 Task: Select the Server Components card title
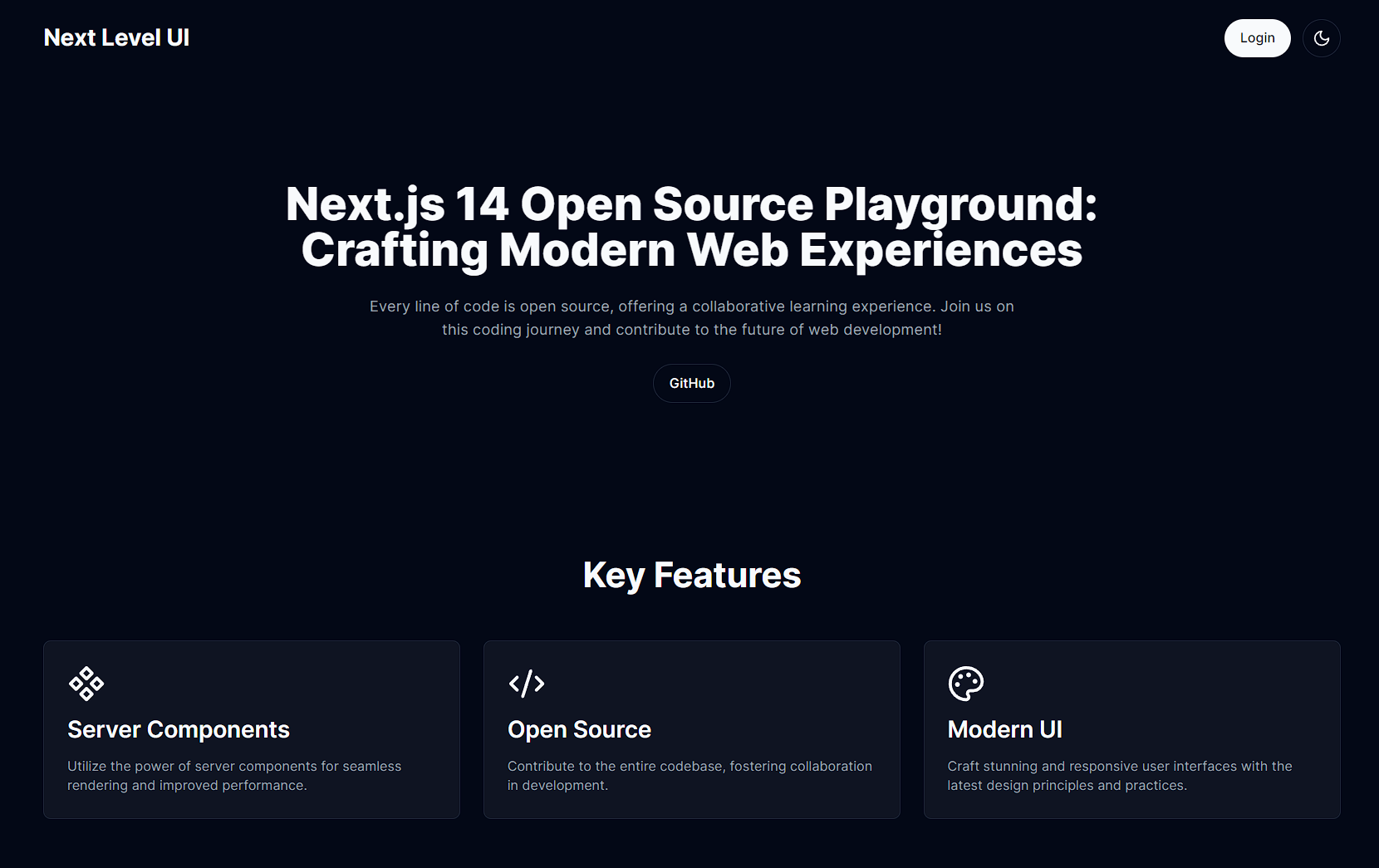coord(179,729)
